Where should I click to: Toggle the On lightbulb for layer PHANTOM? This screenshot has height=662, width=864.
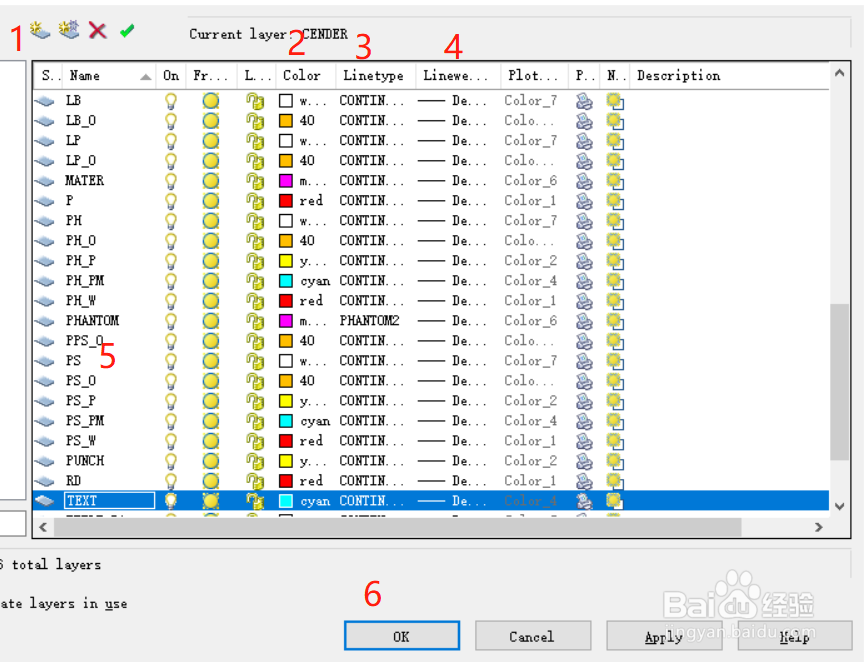[171, 321]
